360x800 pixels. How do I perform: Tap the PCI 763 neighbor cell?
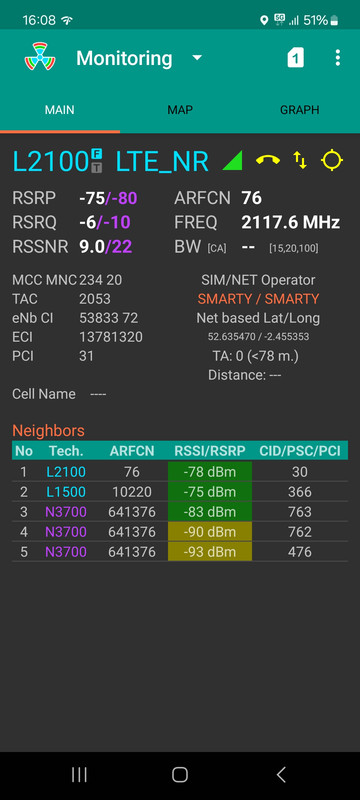pyautogui.click(x=300, y=512)
